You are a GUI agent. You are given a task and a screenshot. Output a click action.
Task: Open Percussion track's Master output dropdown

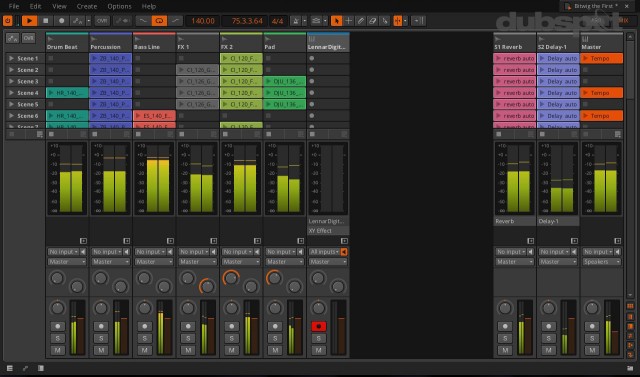click(x=111, y=262)
